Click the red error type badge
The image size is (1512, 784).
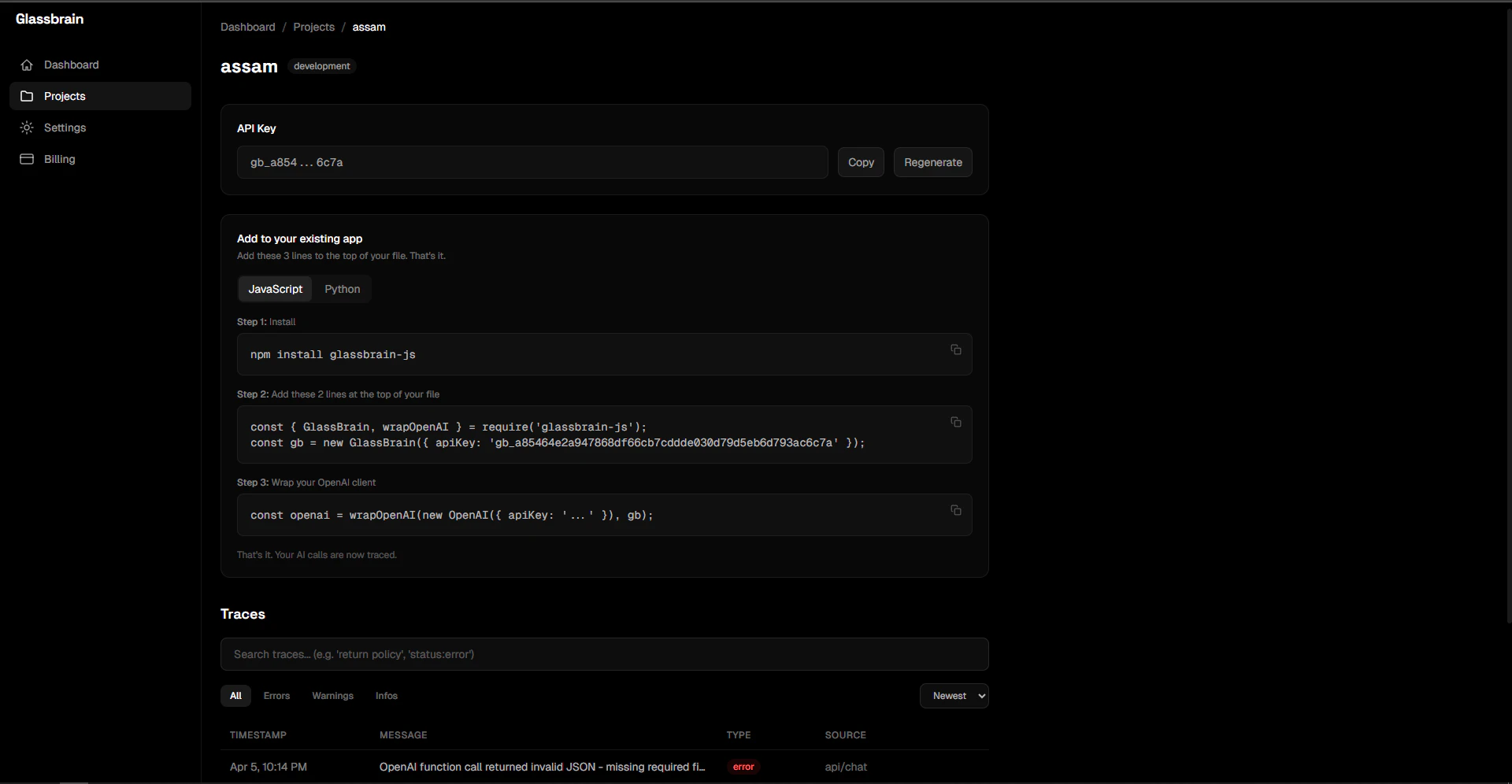[743, 767]
